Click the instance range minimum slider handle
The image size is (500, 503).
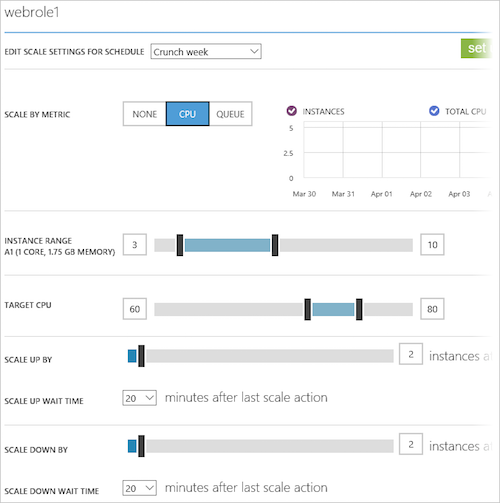[180, 245]
